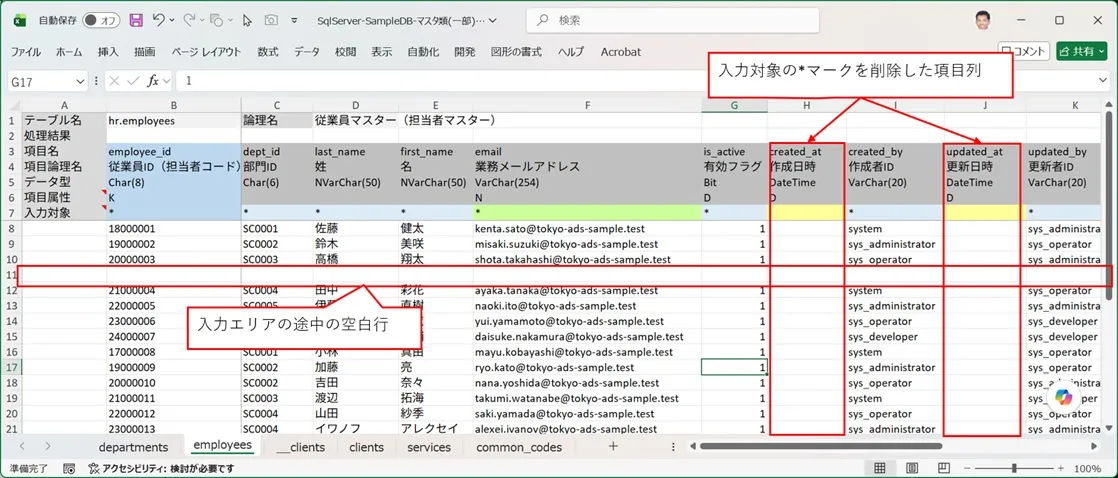Image resolution: width=1118 pixels, height=478 pixels.
Task: Open the Acrobat ribbon tab
Action: coord(620,51)
